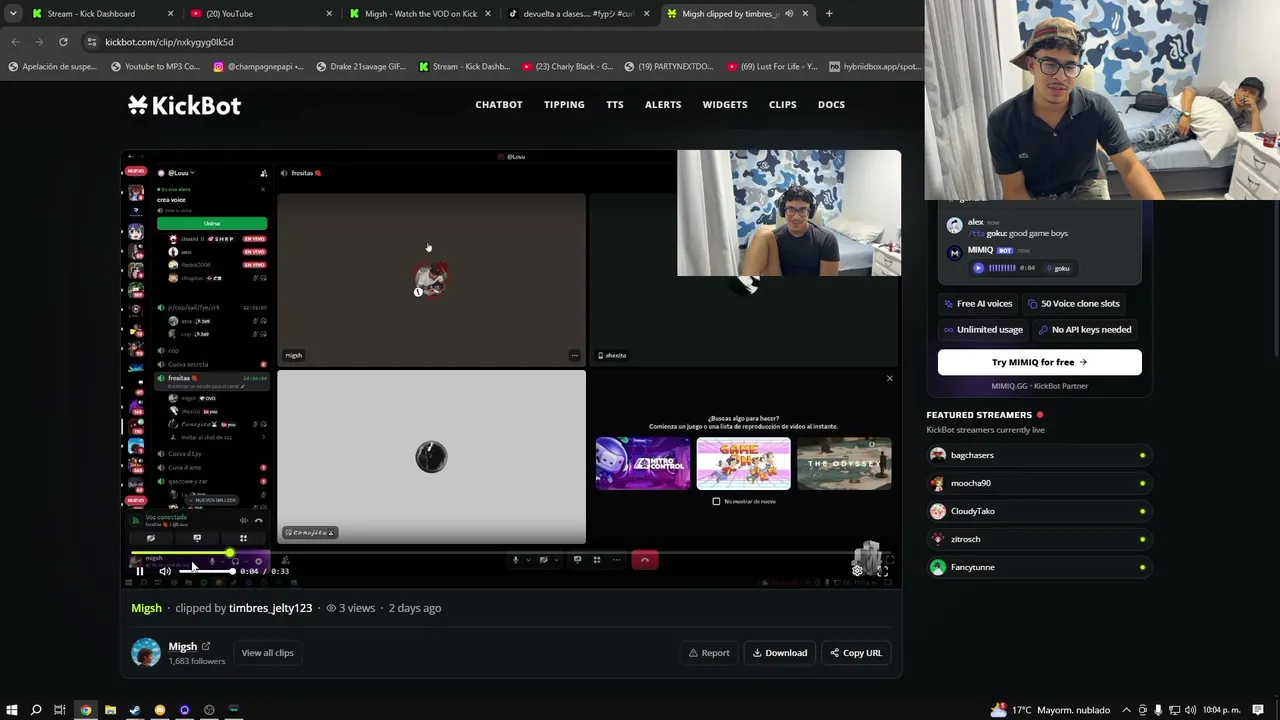Play the MIMIQ bot audio message

point(978,268)
